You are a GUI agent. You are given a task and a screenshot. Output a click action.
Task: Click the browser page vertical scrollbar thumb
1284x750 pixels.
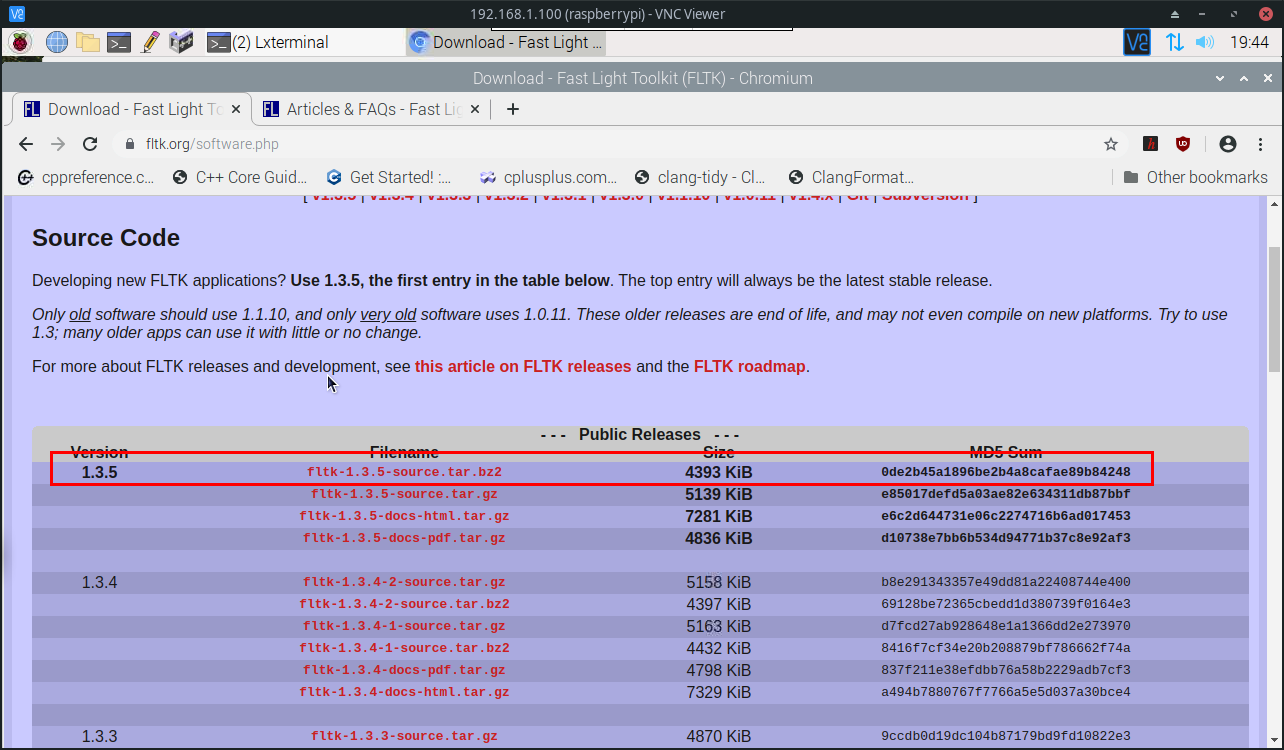pyautogui.click(x=1274, y=308)
